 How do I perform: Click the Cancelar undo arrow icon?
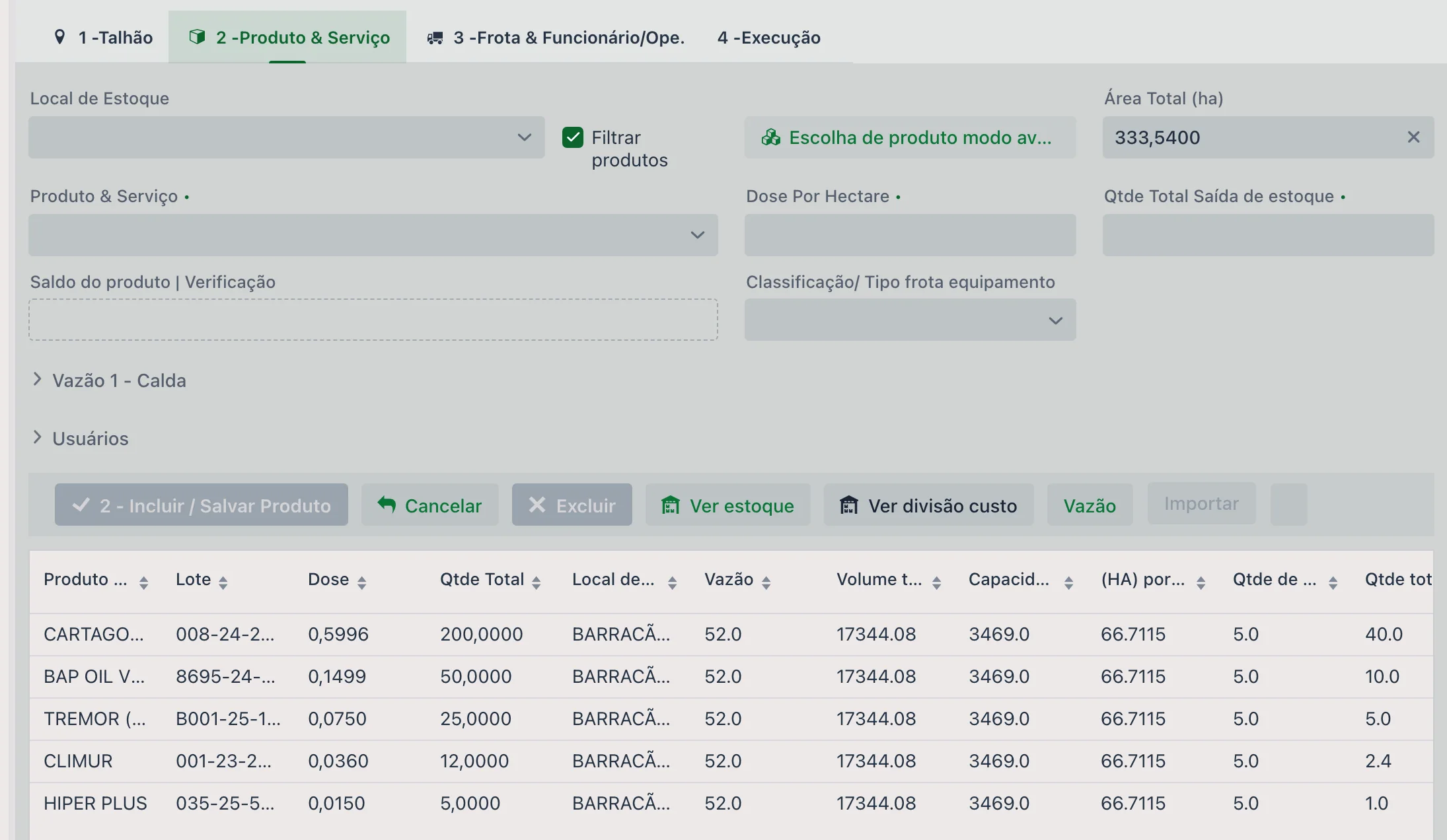pyautogui.click(x=387, y=505)
